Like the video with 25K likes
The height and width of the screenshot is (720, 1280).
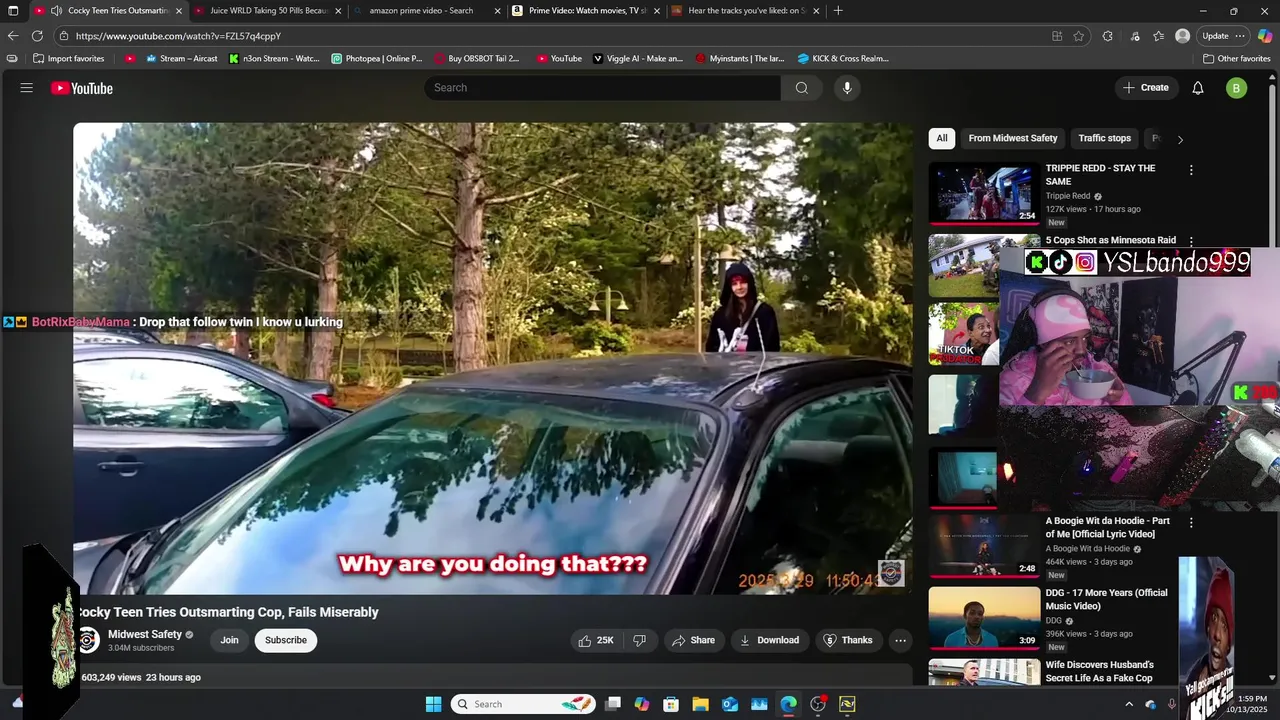tap(595, 640)
